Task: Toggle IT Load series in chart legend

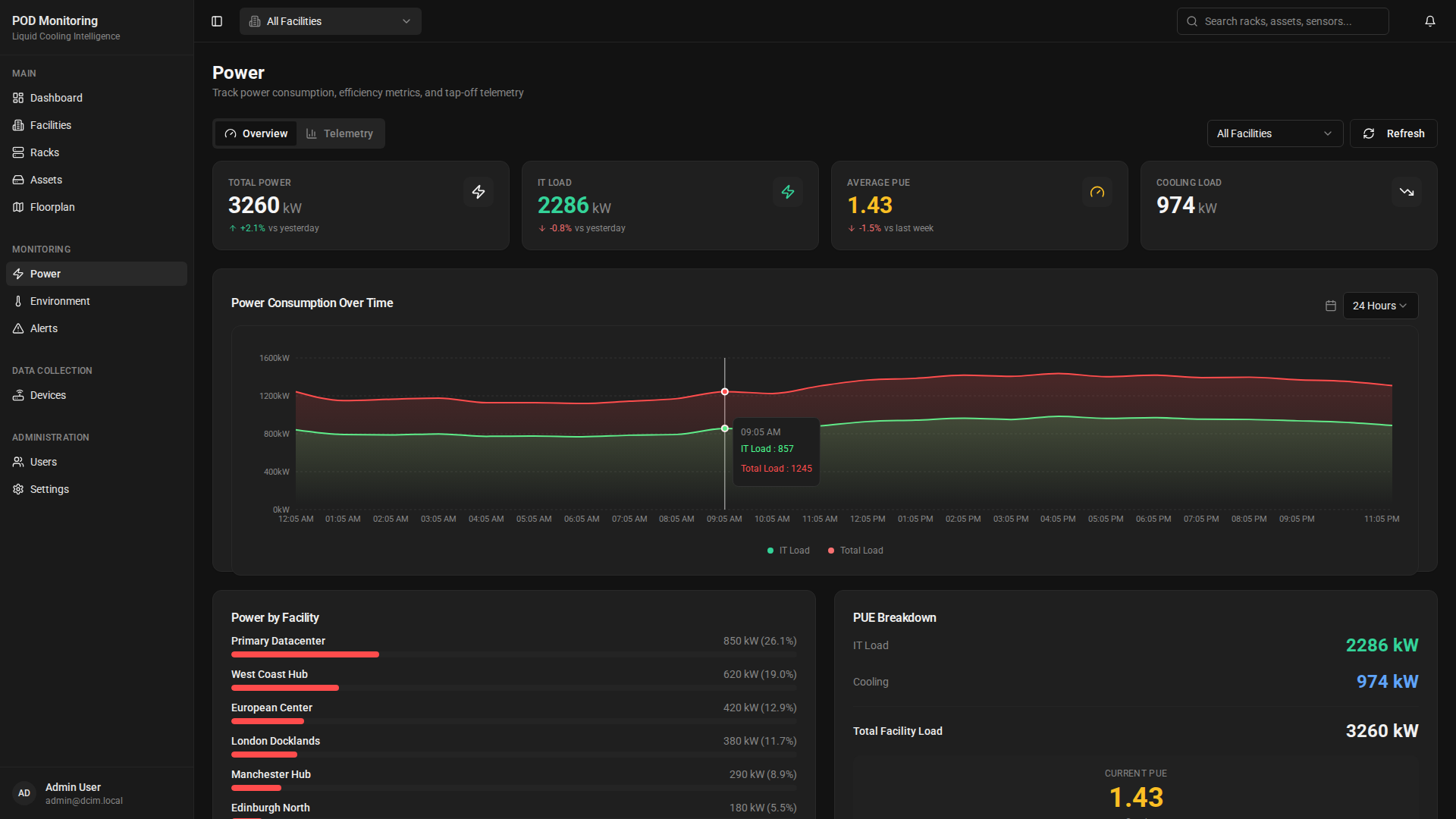Action: click(789, 551)
